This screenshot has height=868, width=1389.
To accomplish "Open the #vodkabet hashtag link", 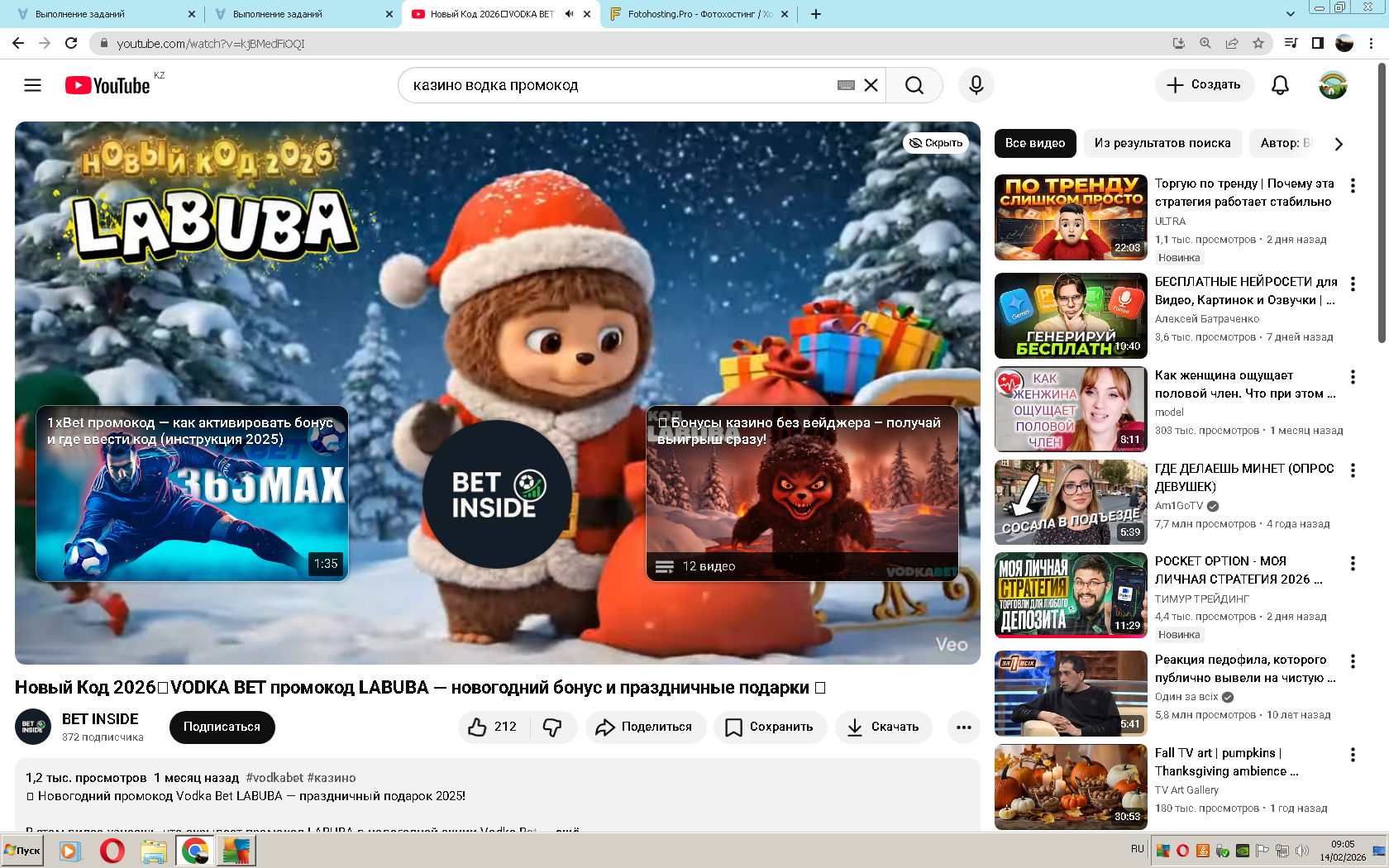I will click(274, 778).
